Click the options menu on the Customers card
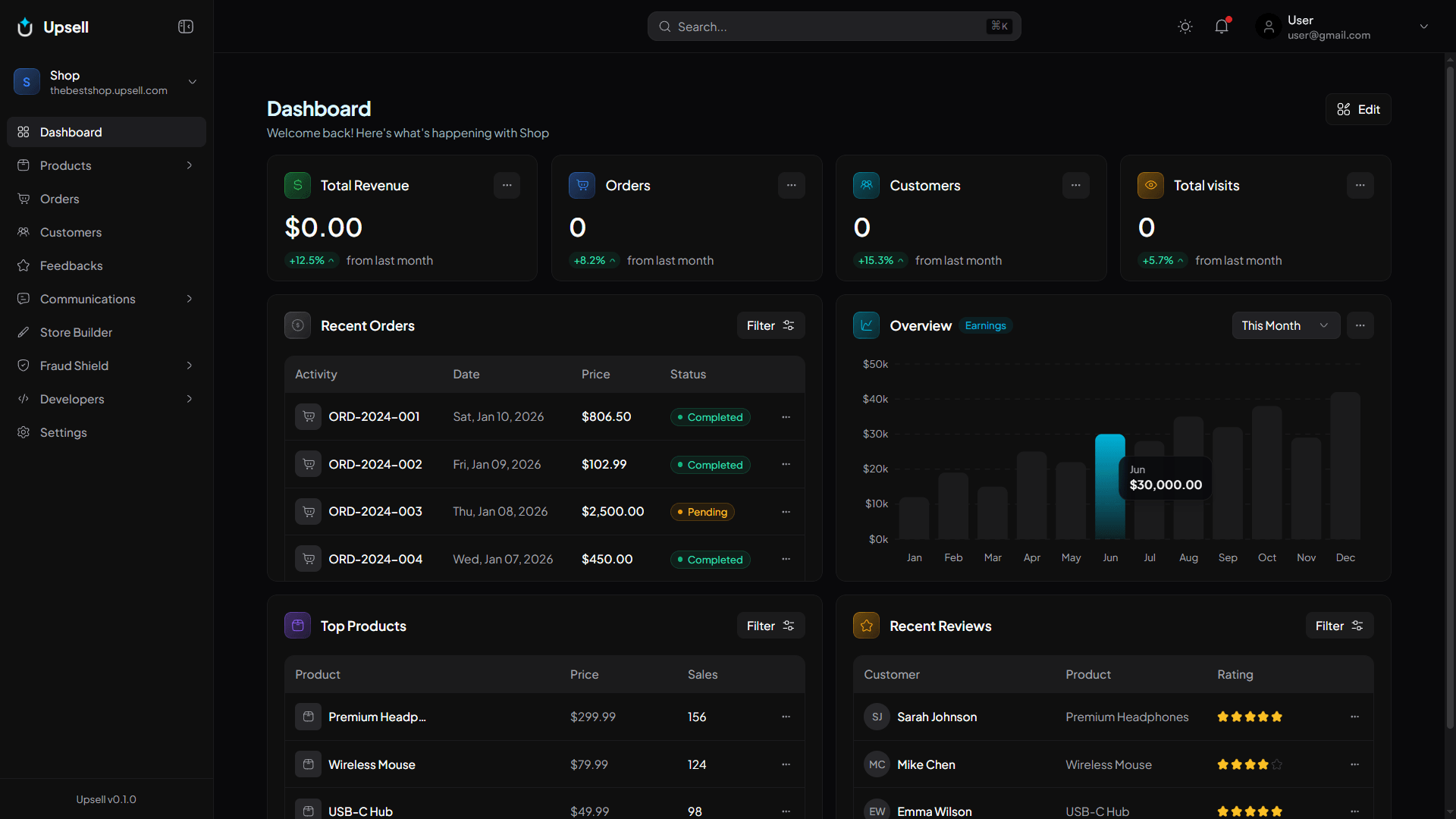1456x819 pixels. pos(1075,185)
